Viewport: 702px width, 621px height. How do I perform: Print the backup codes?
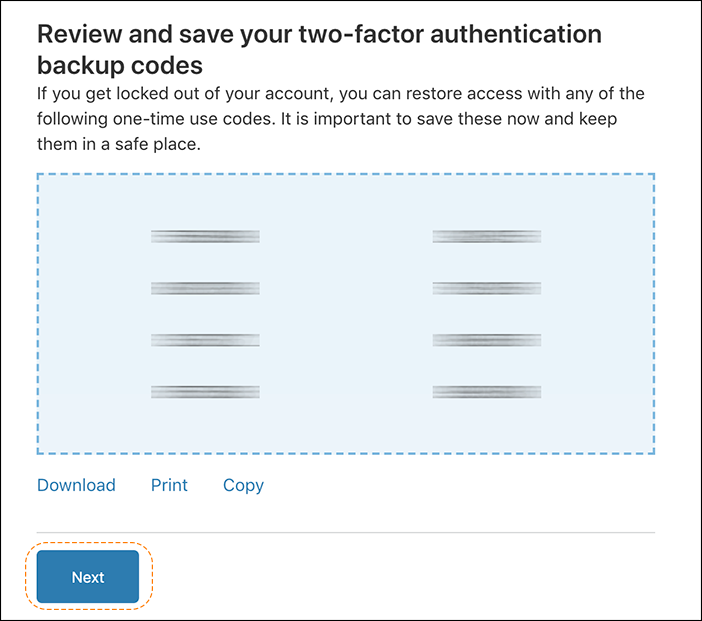tap(169, 485)
